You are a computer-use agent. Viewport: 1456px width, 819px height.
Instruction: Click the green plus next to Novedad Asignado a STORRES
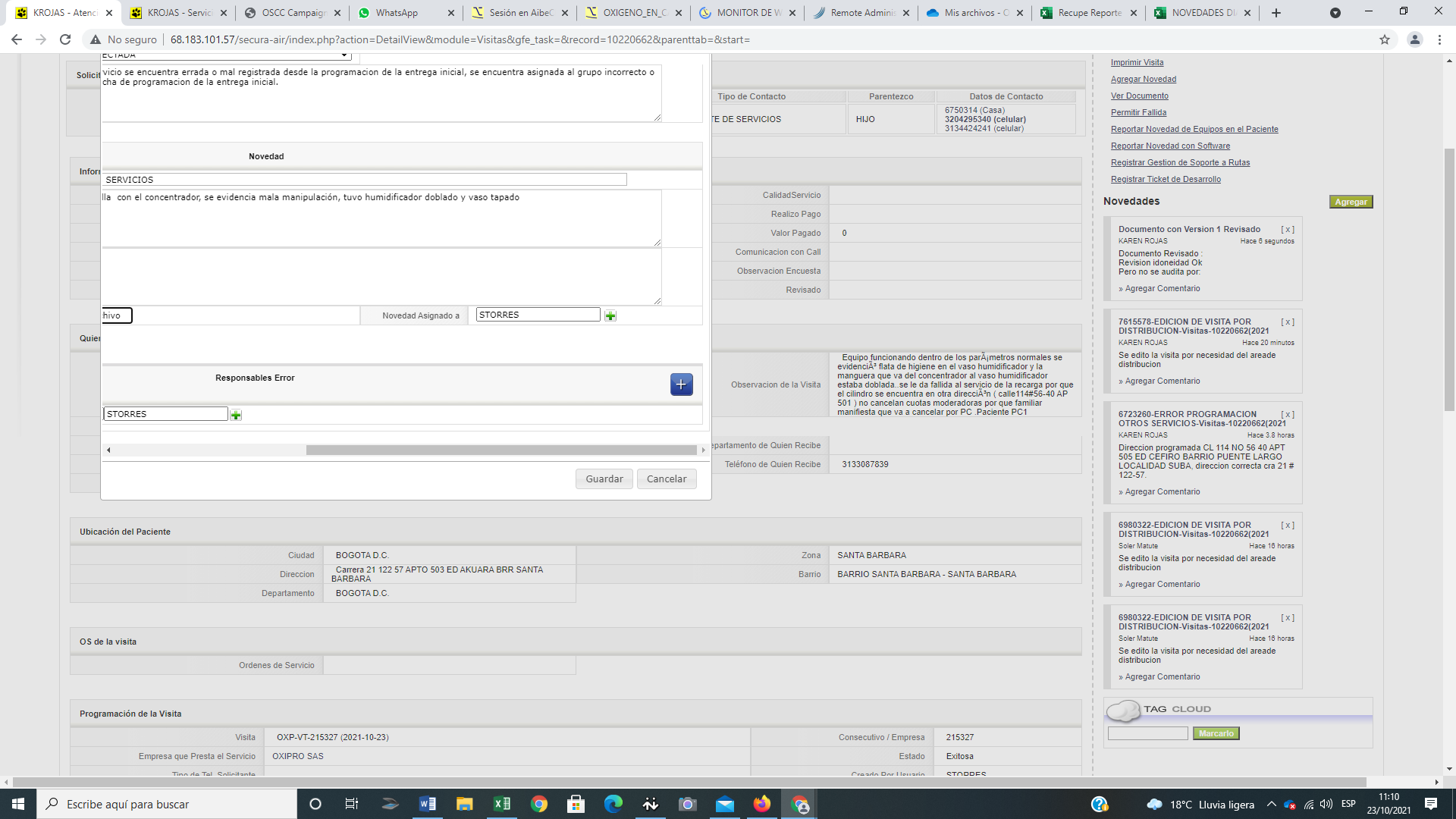click(610, 315)
